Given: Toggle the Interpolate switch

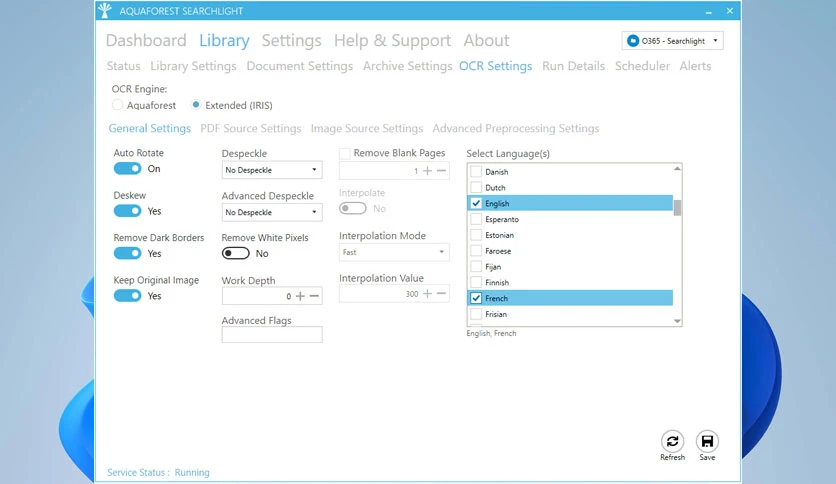Looking at the screenshot, I should (353, 208).
